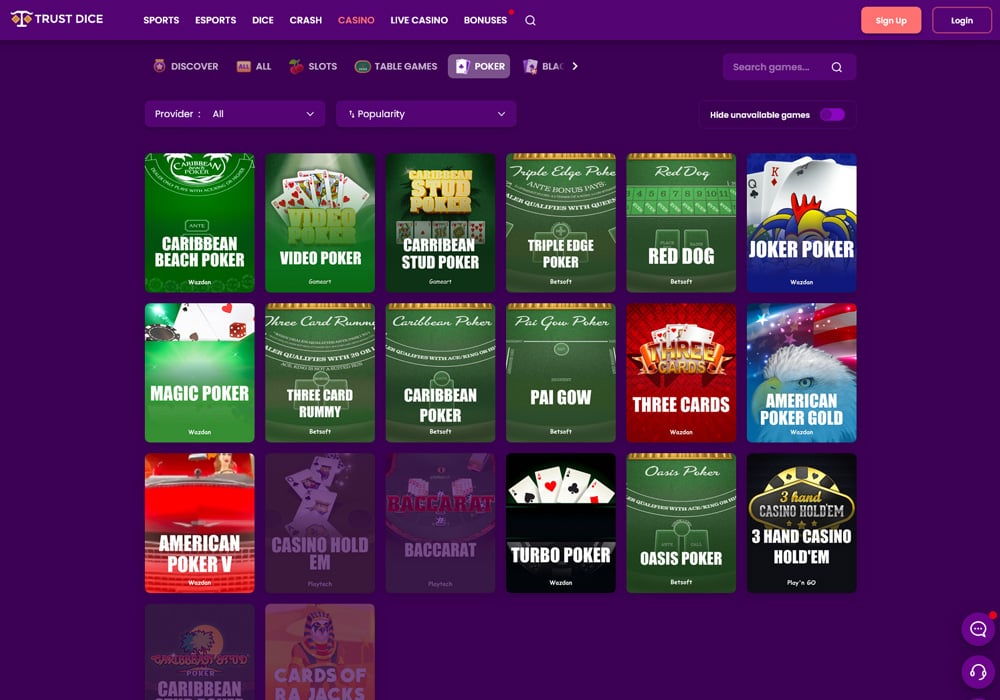Expand more categories with right chevron
The height and width of the screenshot is (700, 1000).
[x=575, y=66]
